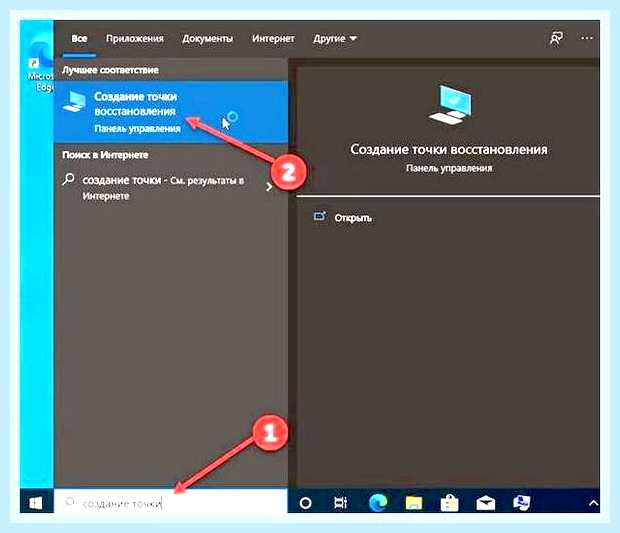Screen dimensions: 620x533
Task: Switch to the Документы tab
Action: tap(208, 39)
